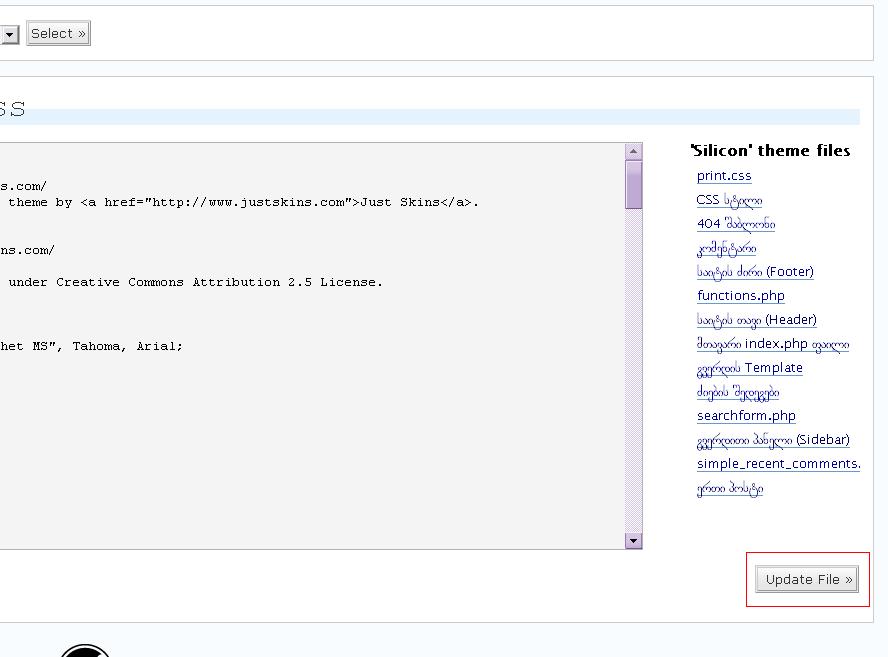
Task: Open the page Template file link
Action: tap(749, 368)
